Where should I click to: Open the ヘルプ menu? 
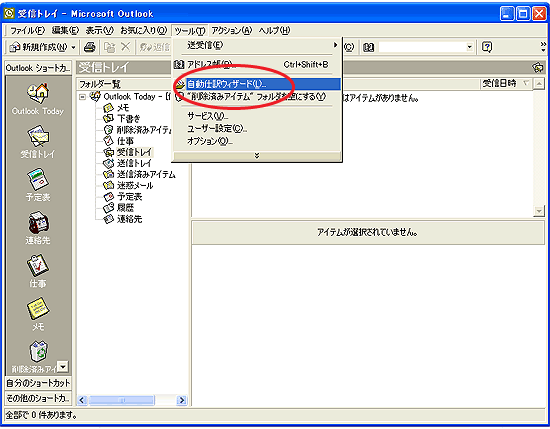(x=274, y=31)
